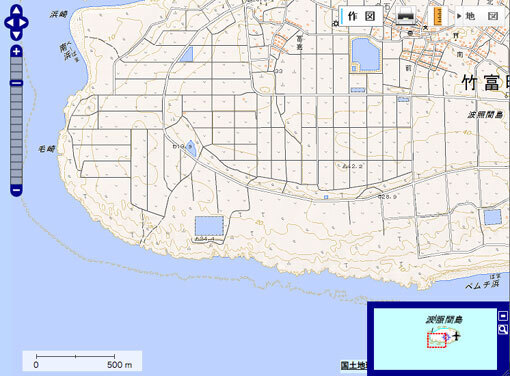Click the 0–500 m scale bar
510x376 pixels.
[x=82, y=361]
